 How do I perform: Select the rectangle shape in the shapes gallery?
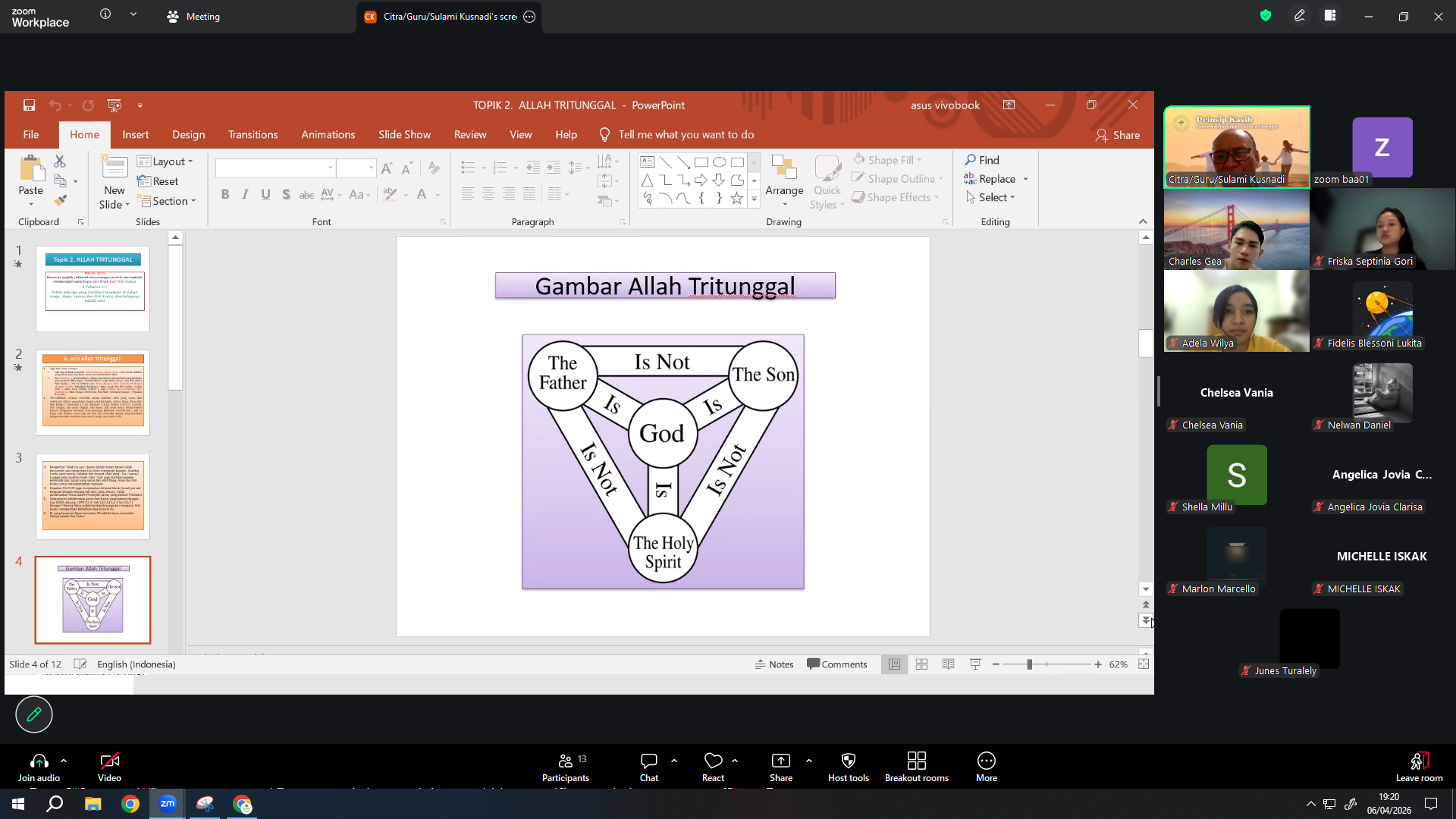click(701, 162)
